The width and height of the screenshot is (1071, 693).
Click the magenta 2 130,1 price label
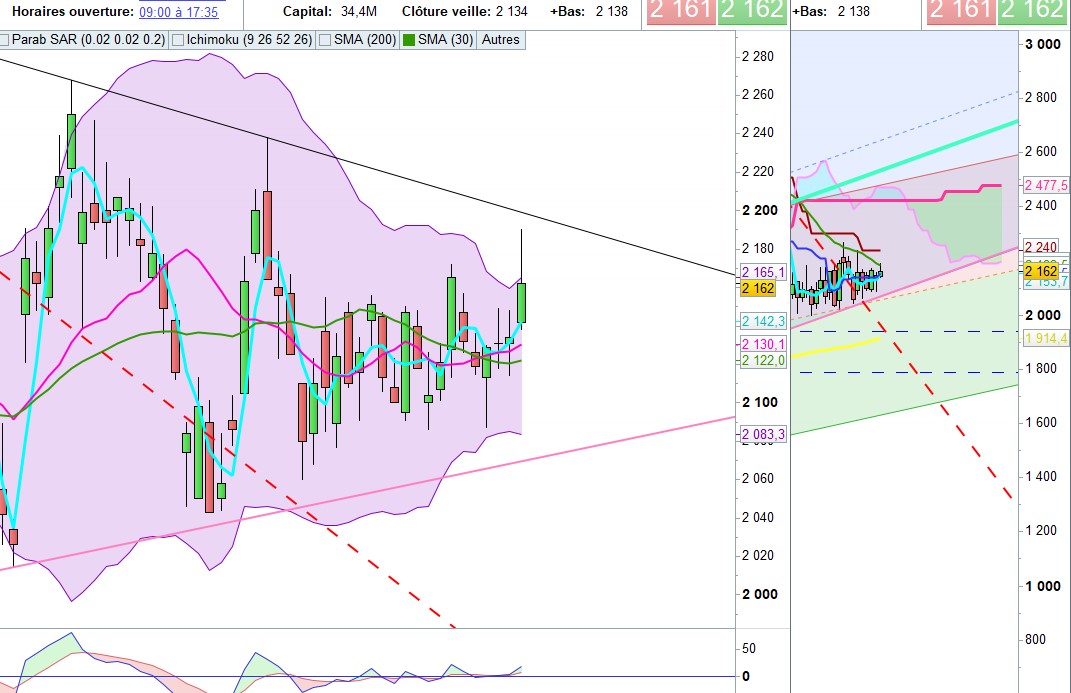click(x=762, y=344)
